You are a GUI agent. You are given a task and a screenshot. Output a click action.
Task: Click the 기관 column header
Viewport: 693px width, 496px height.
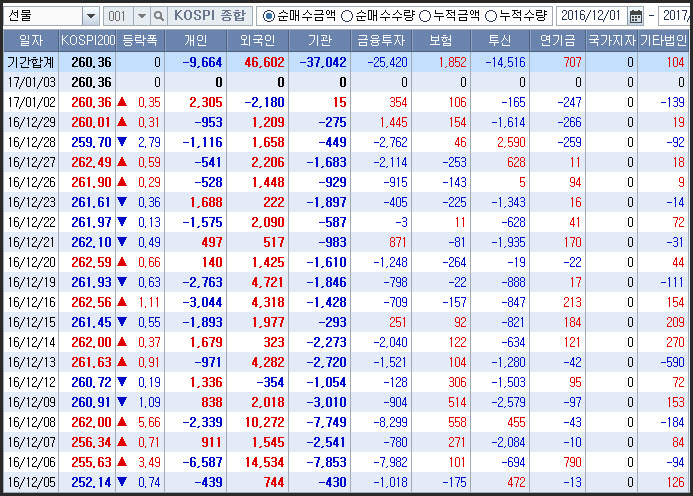320,41
